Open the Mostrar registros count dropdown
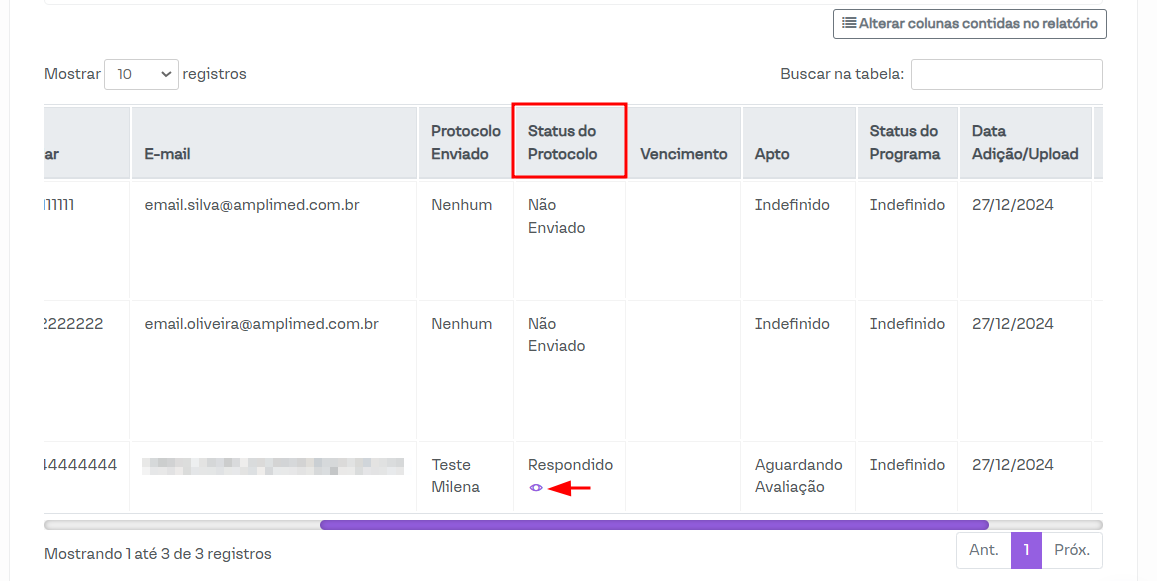 (x=141, y=74)
